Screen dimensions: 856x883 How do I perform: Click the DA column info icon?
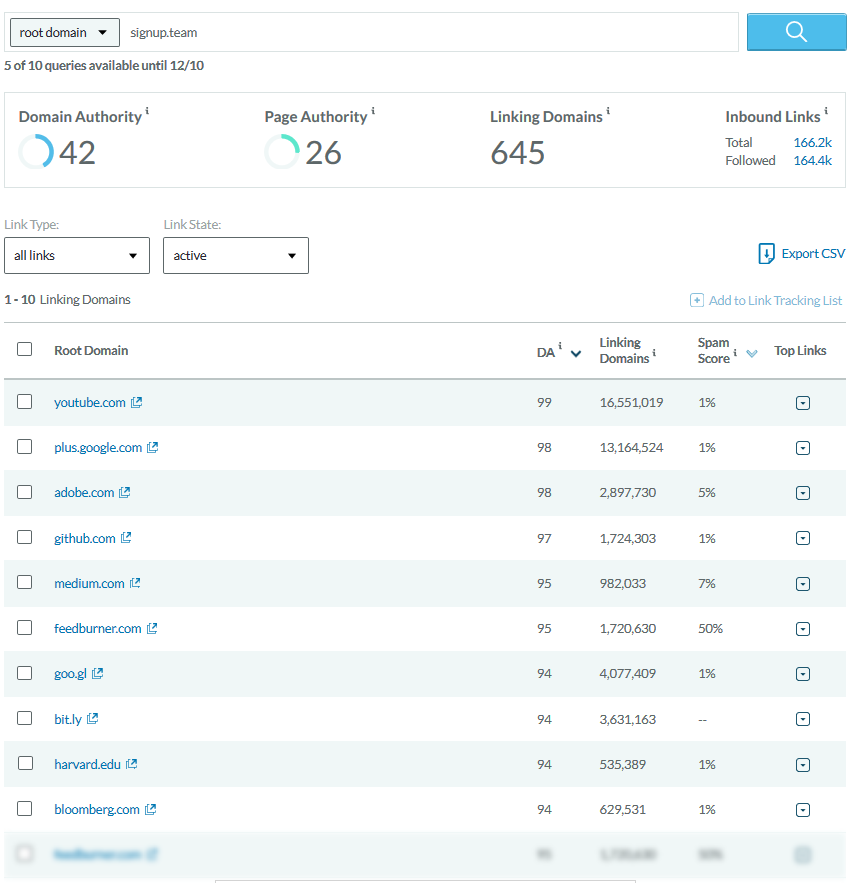point(560,346)
